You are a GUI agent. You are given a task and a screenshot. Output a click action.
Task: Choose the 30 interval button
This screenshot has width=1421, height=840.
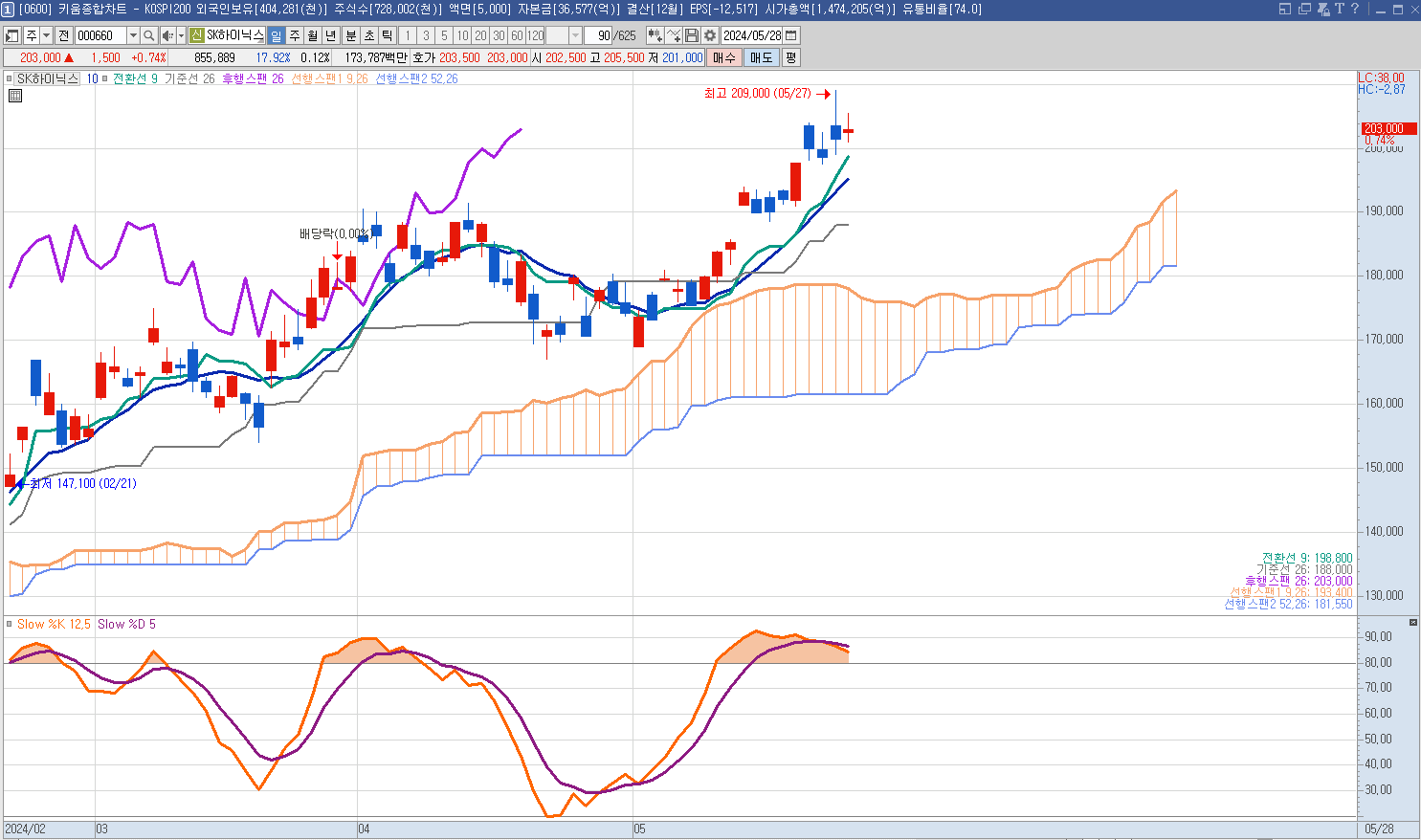[499, 35]
